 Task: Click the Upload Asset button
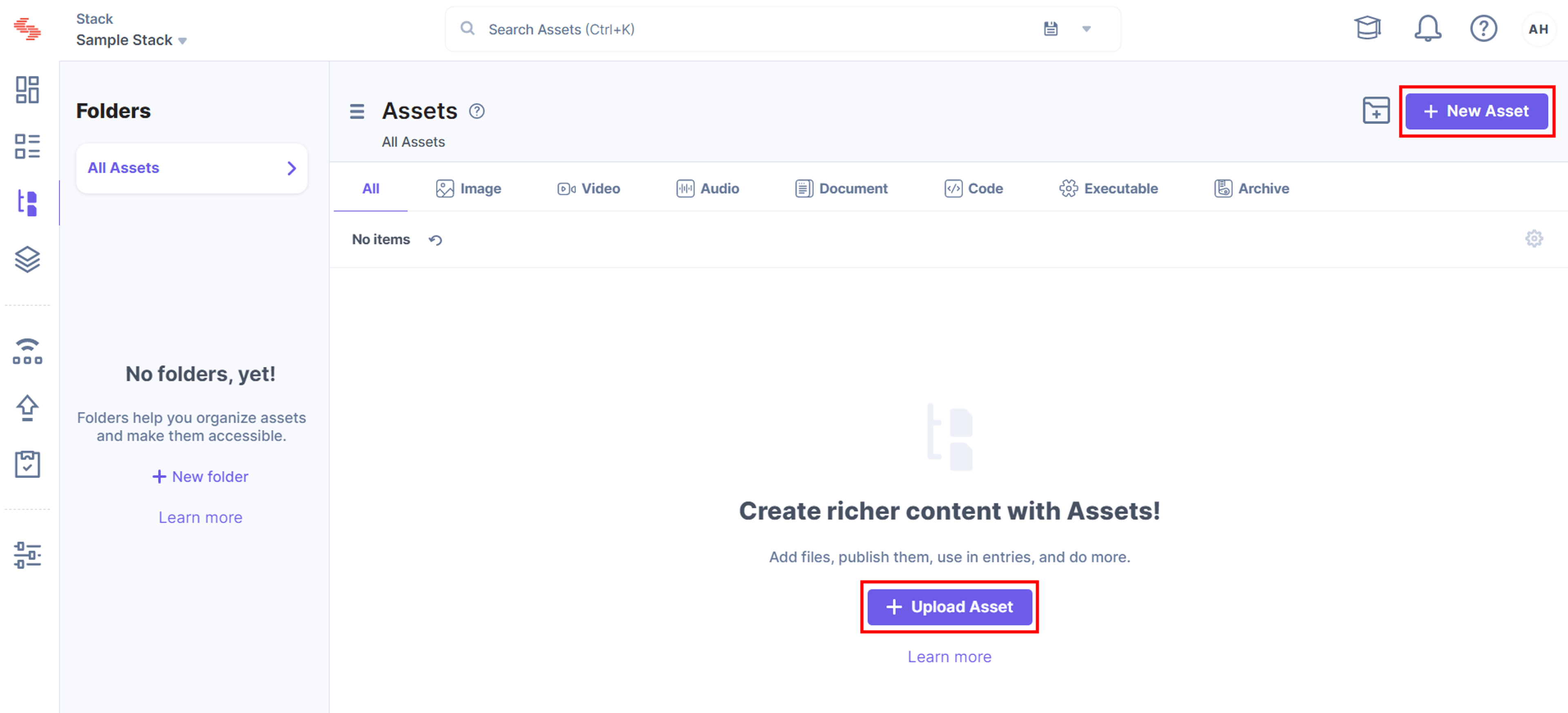(x=949, y=606)
